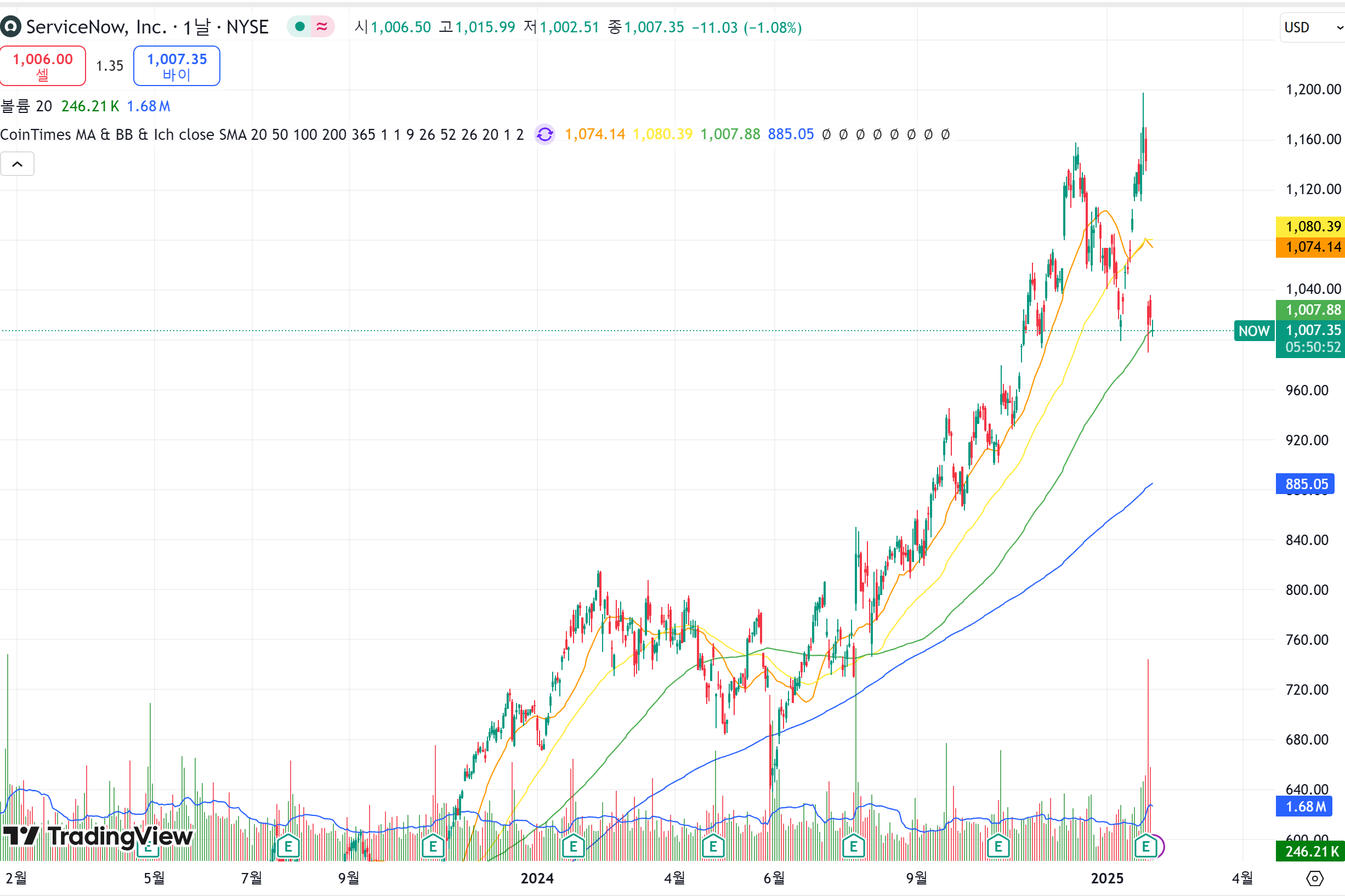The width and height of the screenshot is (1345, 896).
Task: Click the earnings E marker nearest 2025
Action: tap(1145, 846)
